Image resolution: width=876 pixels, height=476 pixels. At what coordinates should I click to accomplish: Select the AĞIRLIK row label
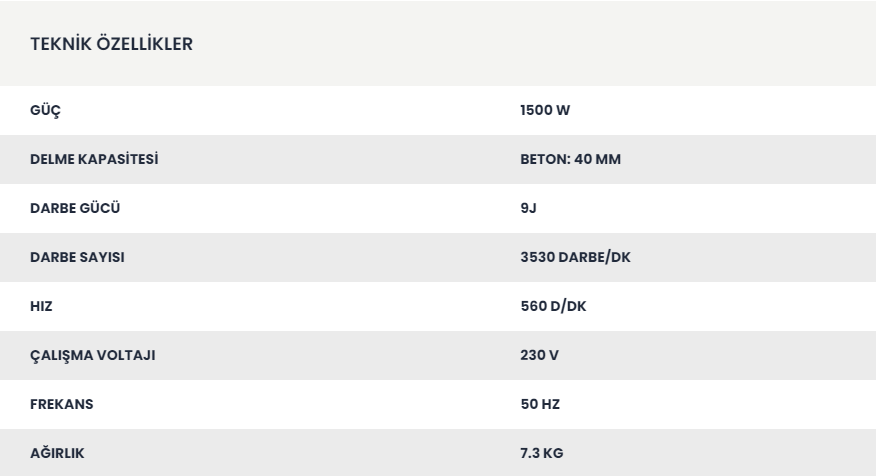click(57, 453)
